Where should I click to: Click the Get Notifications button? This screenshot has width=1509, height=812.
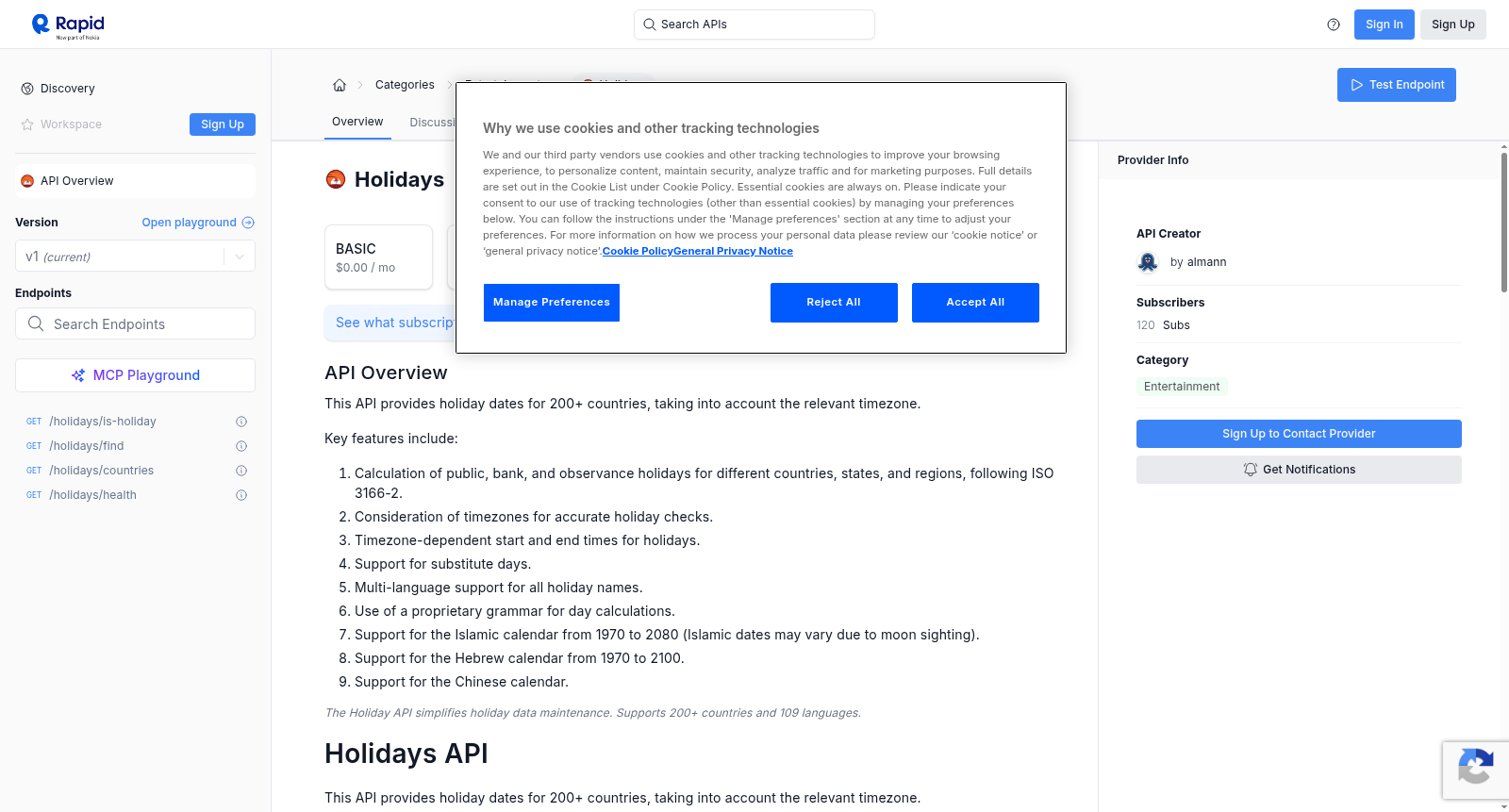click(x=1299, y=470)
